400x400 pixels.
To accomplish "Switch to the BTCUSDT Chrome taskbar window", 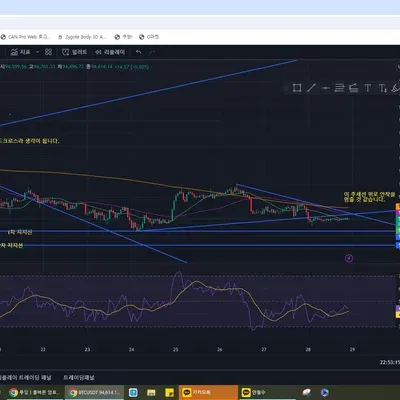I will click(x=94, y=392).
